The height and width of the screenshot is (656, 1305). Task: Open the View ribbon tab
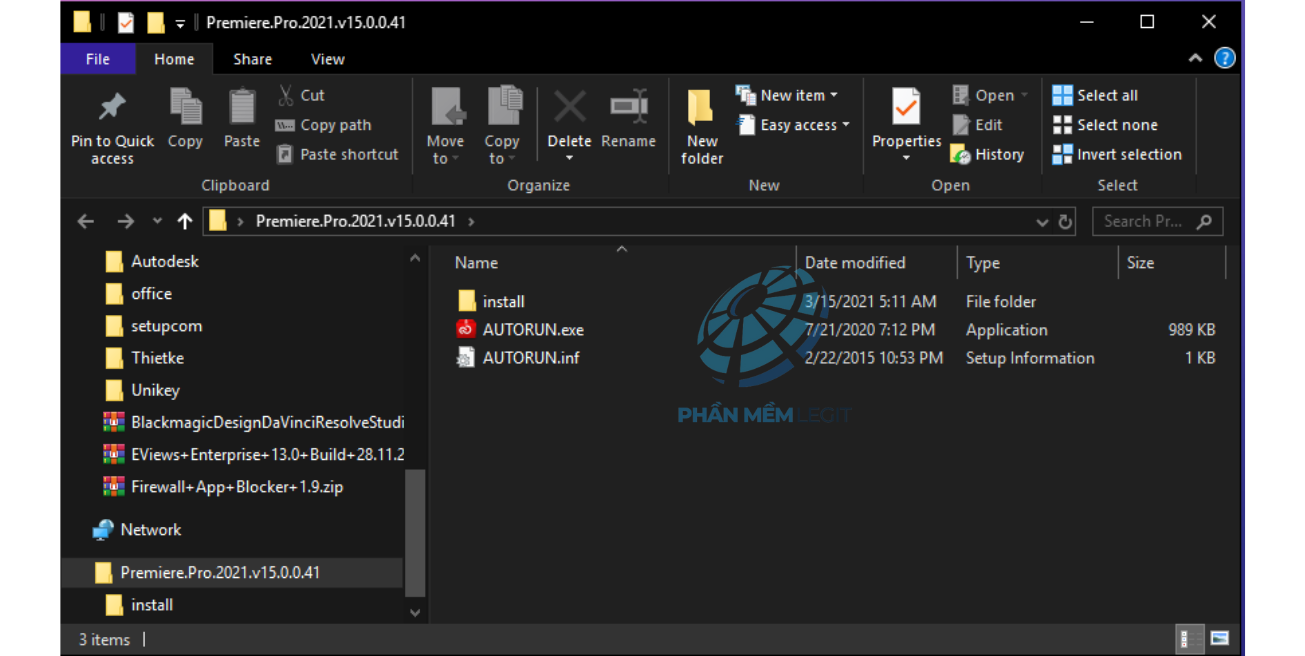click(x=327, y=59)
